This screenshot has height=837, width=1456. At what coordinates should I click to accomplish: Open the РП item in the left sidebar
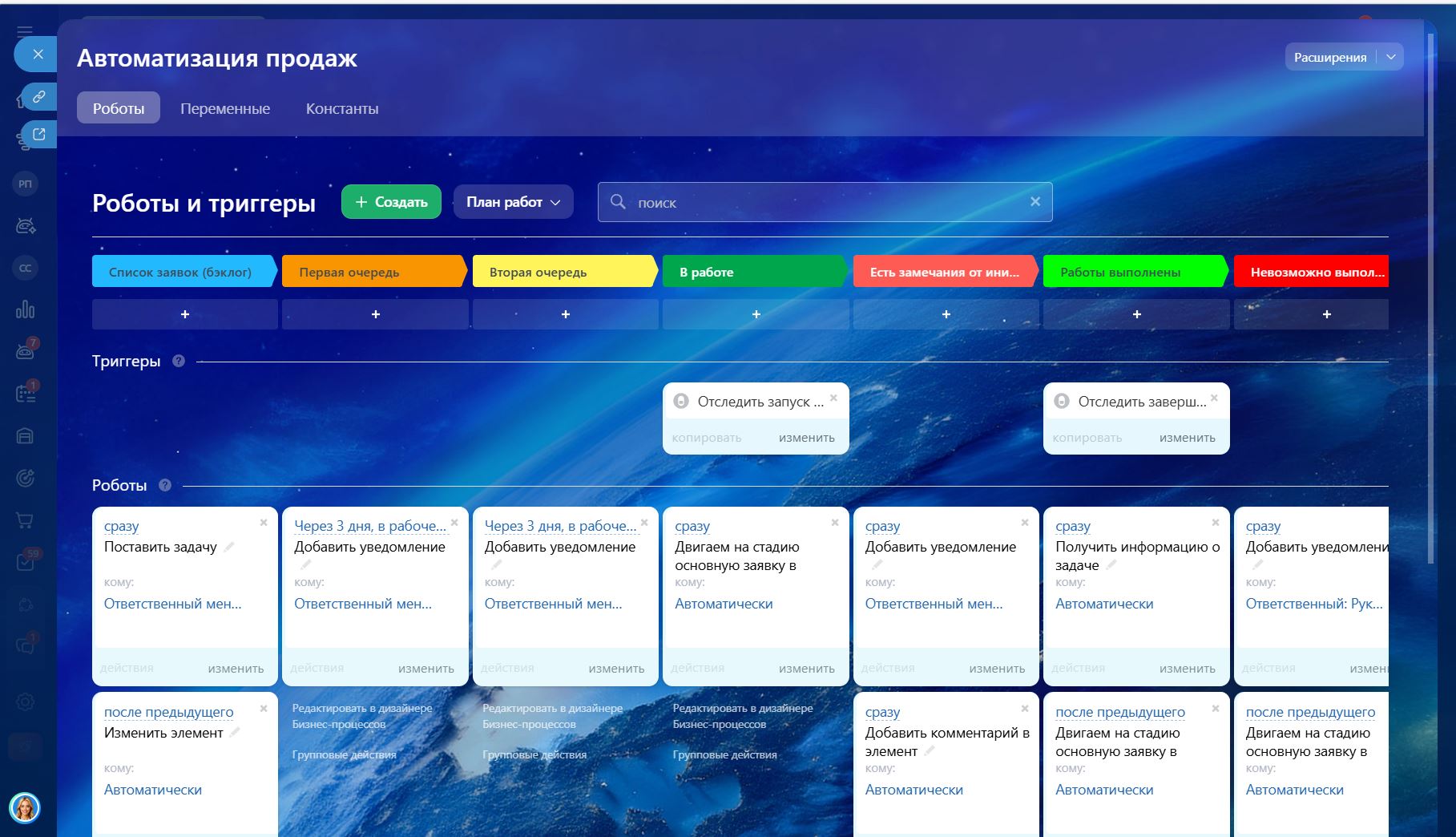[26, 184]
